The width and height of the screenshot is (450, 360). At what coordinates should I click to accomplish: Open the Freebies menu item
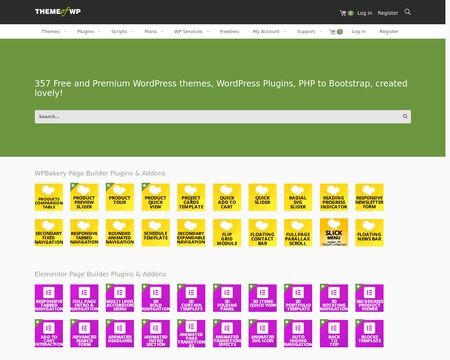click(229, 31)
